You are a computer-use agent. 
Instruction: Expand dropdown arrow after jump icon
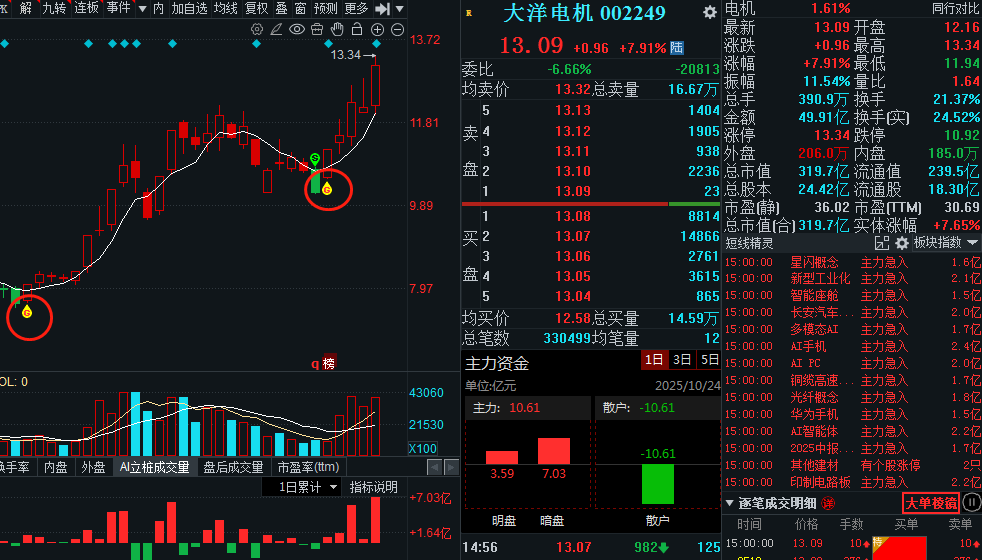pyautogui.click(x=400, y=9)
